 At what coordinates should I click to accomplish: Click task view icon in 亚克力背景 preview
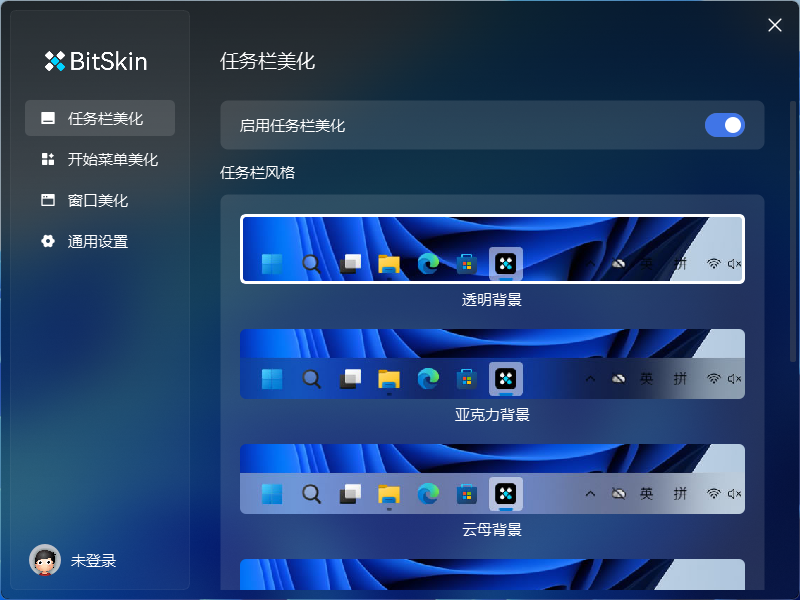click(x=350, y=379)
